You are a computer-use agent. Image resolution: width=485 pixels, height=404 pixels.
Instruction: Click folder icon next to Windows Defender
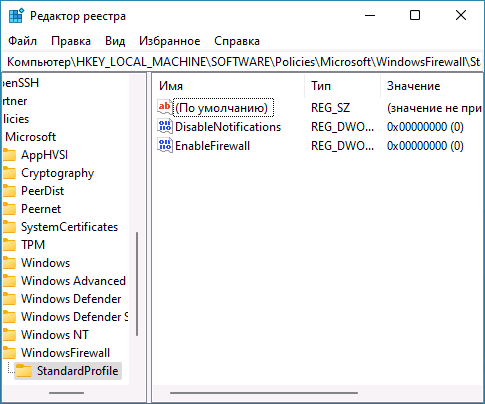click(x=10, y=299)
